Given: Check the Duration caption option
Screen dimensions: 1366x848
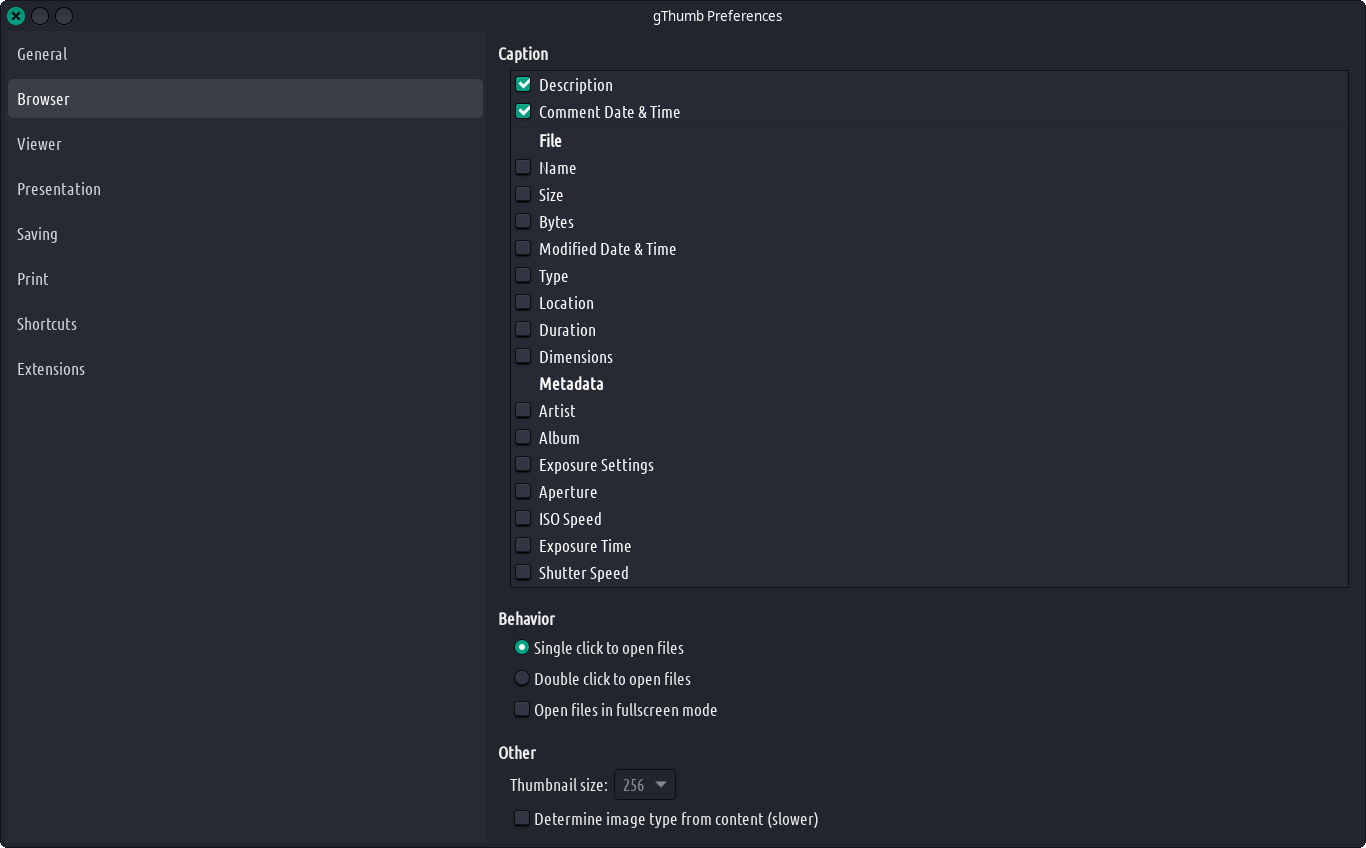Looking at the screenshot, I should [x=523, y=329].
